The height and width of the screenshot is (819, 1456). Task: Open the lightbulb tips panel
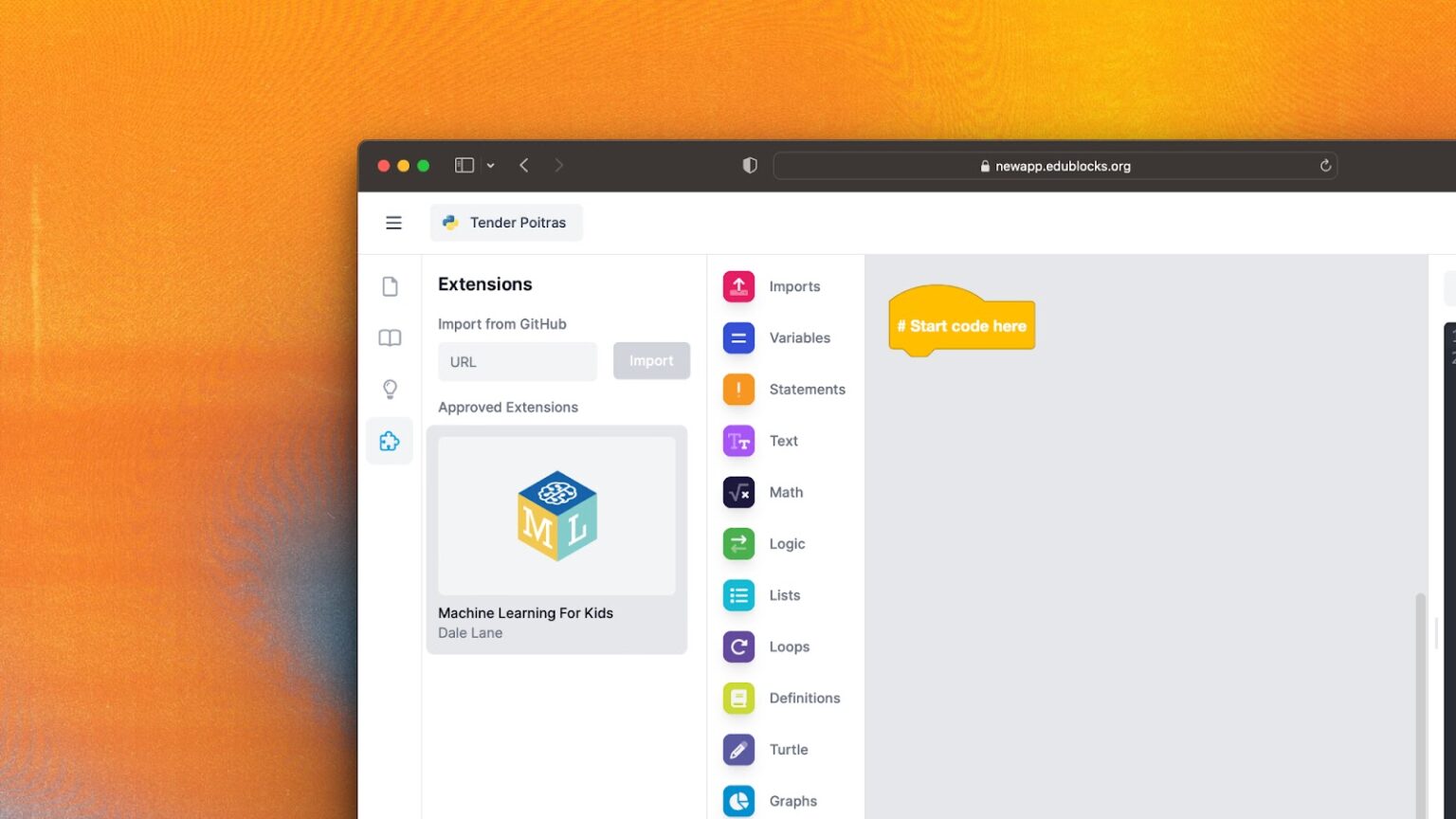coord(390,389)
